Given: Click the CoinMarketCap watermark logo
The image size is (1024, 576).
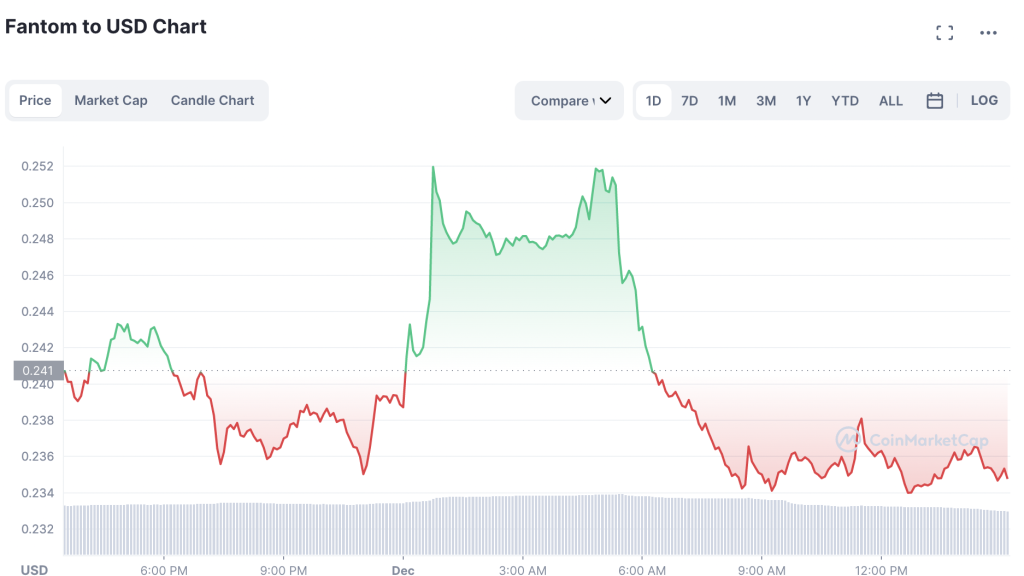Looking at the screenshot, I should 912,440.
